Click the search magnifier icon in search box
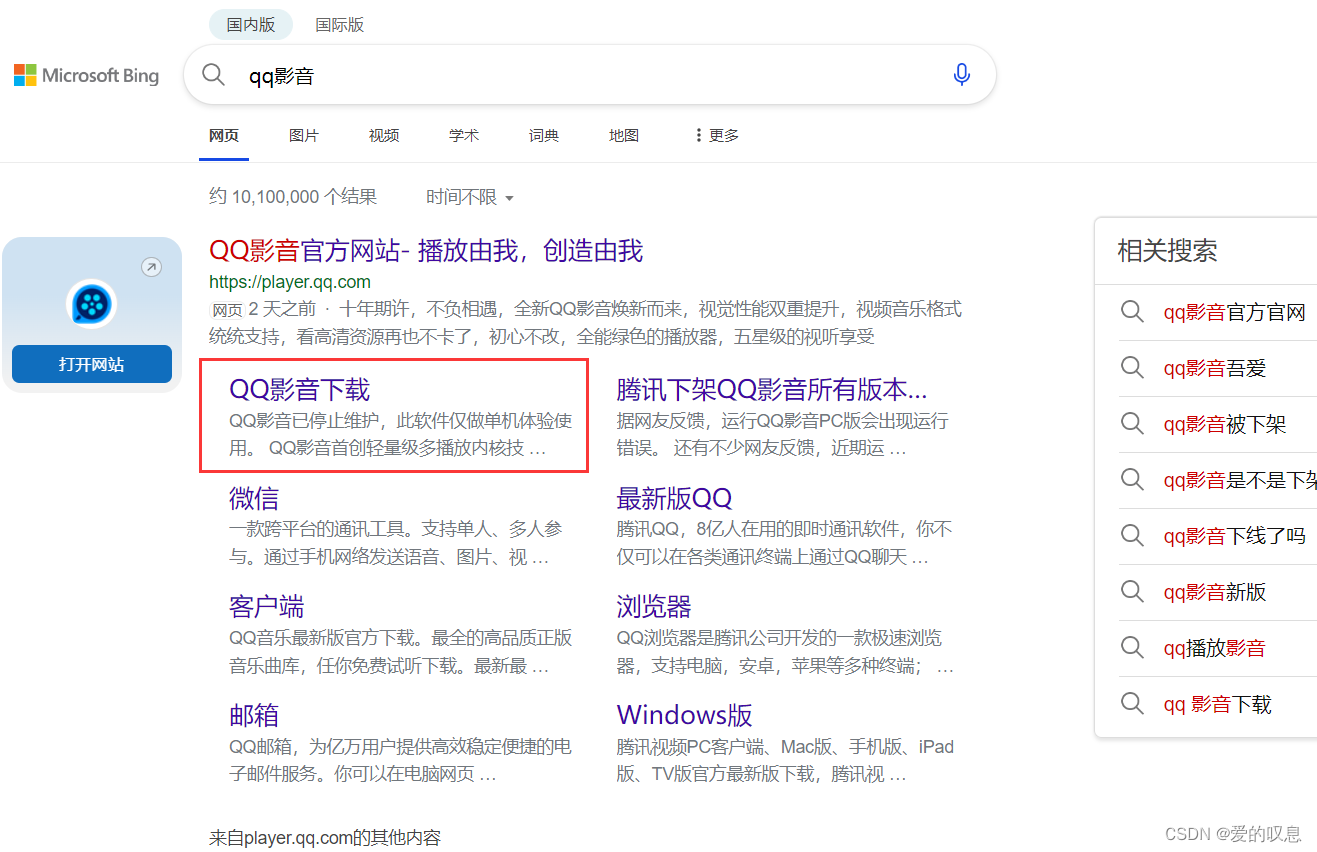 [x=214, y=75]
